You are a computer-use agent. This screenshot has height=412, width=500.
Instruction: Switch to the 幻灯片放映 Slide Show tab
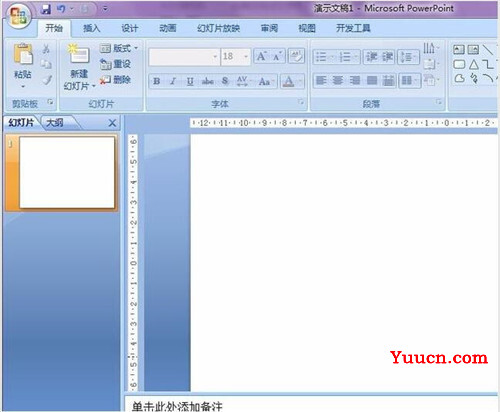[218, 28]
